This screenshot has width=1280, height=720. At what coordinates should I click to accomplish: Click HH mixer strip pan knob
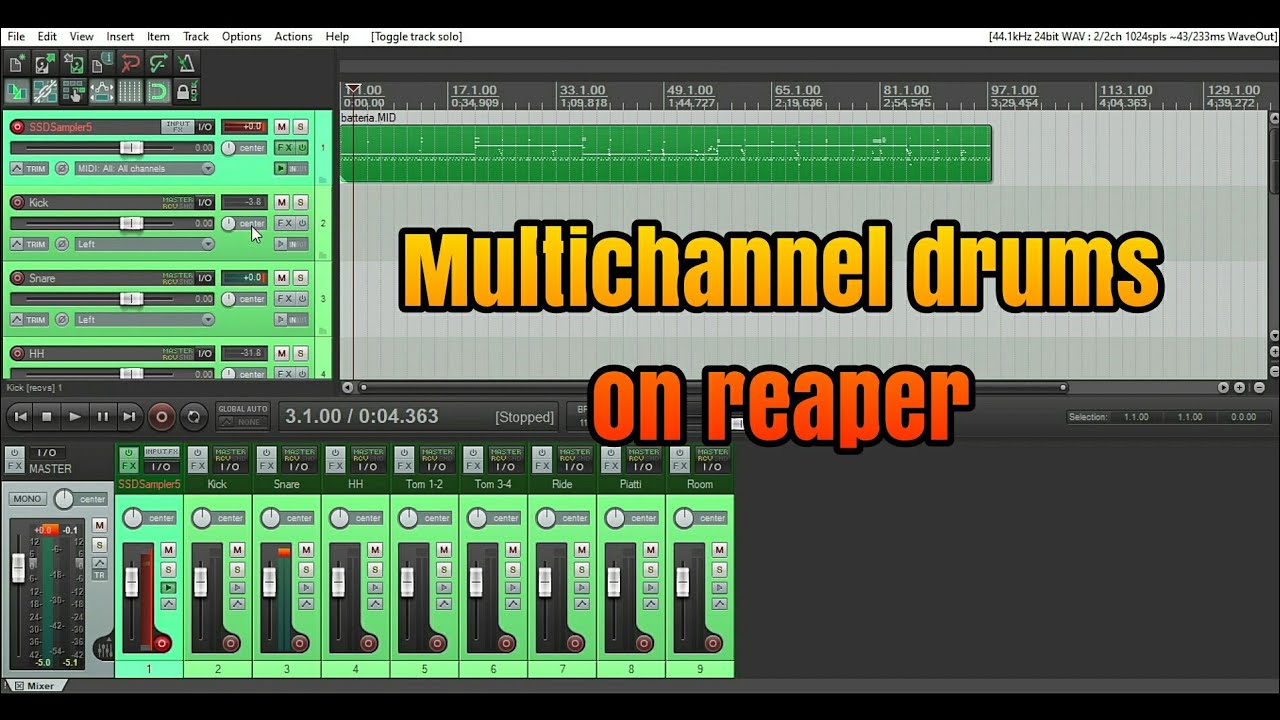[x=339, y=518]
